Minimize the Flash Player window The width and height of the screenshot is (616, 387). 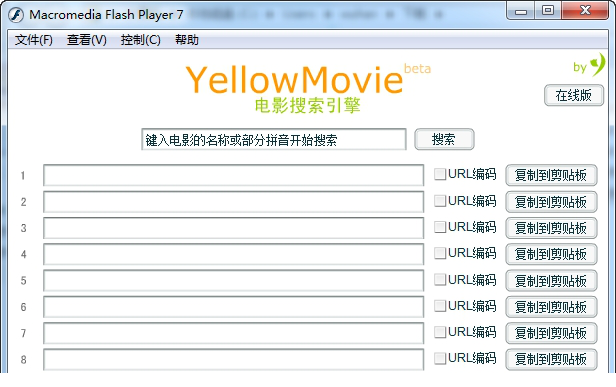coord(521,11)
